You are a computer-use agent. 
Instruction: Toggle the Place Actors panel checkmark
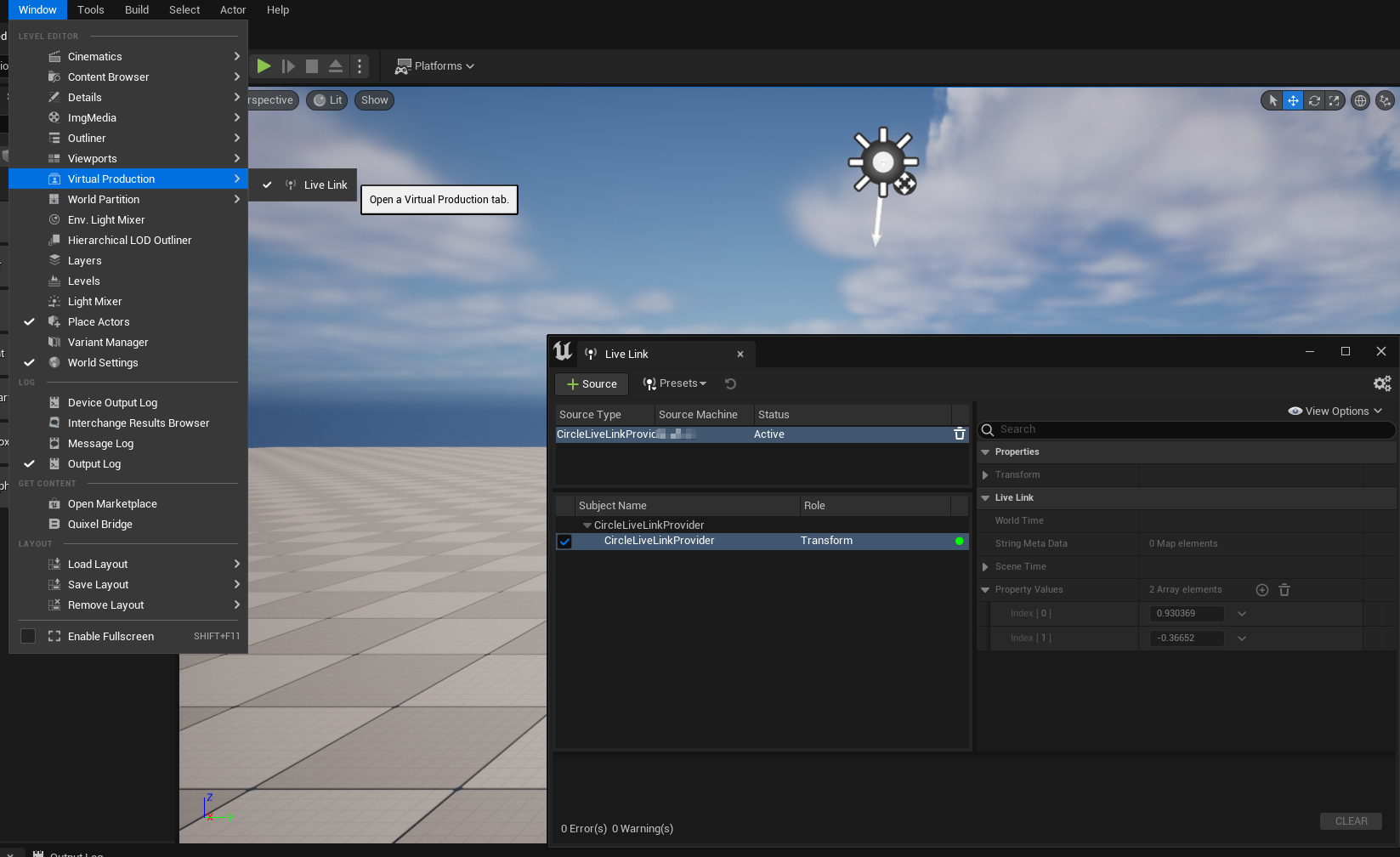(x=29, y=321)
